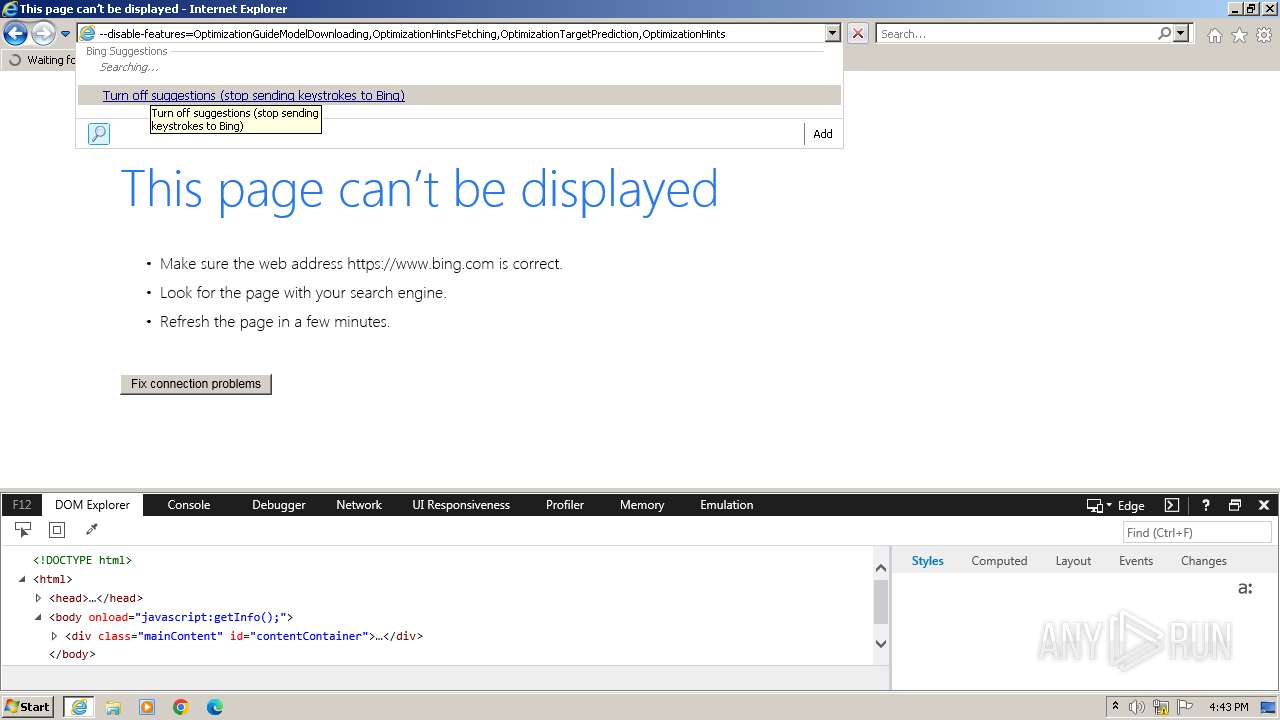This screenshot has height=720, width=1280.
Task: Open the recent pages dropdown beside Forward
Action: [65, 34]
